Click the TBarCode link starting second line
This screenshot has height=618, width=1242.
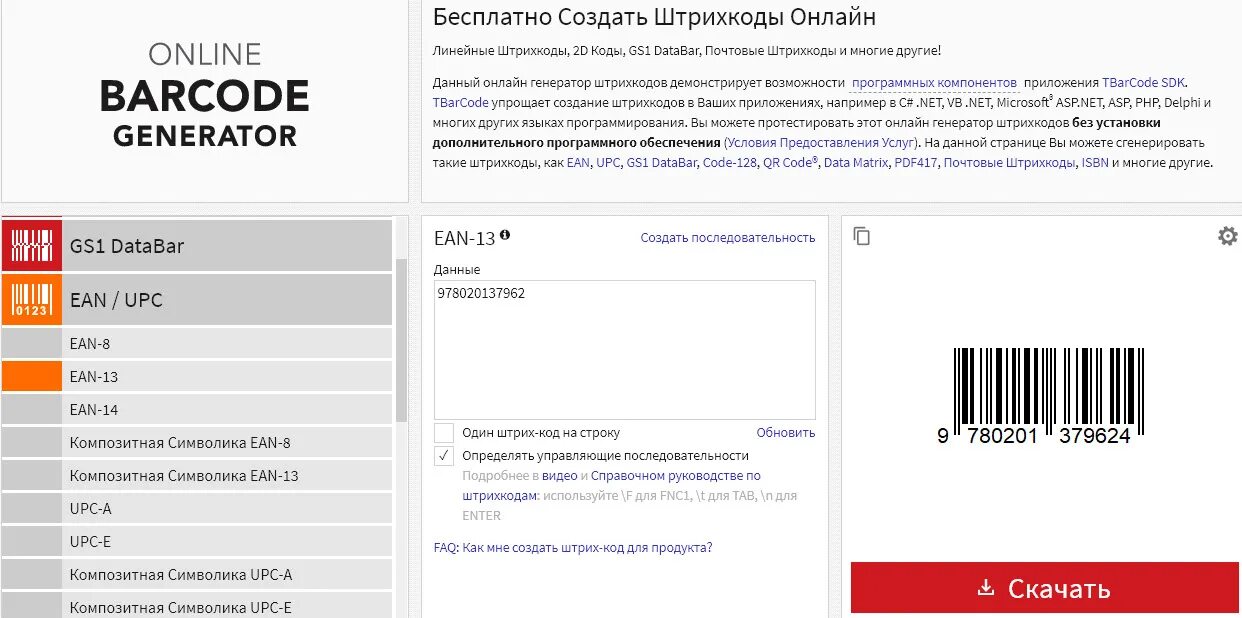pos(461,103)
